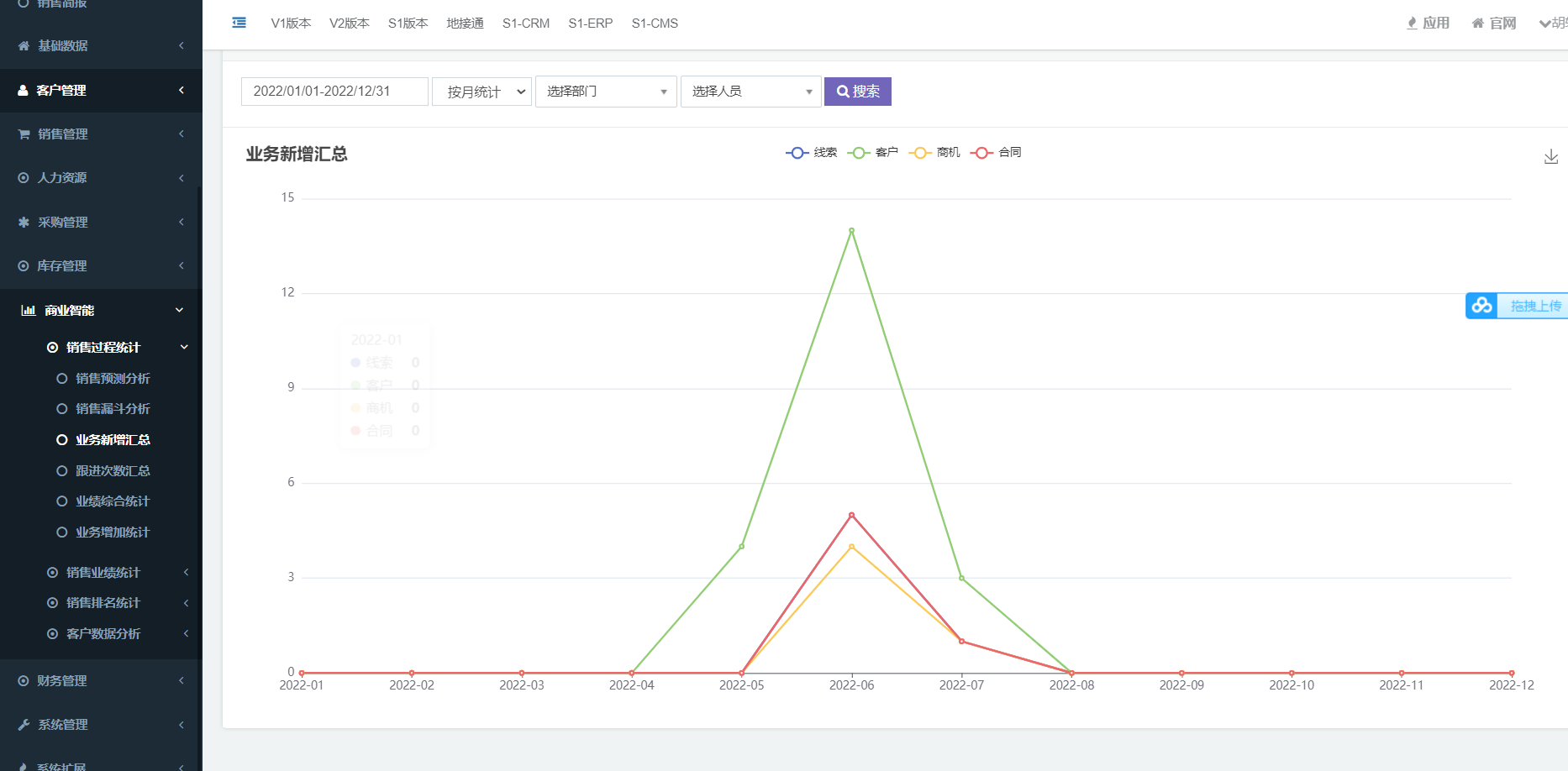The image size is (1568, 771).
Task: Open the 选择人员 dropdown
Action: pos(750,91)
